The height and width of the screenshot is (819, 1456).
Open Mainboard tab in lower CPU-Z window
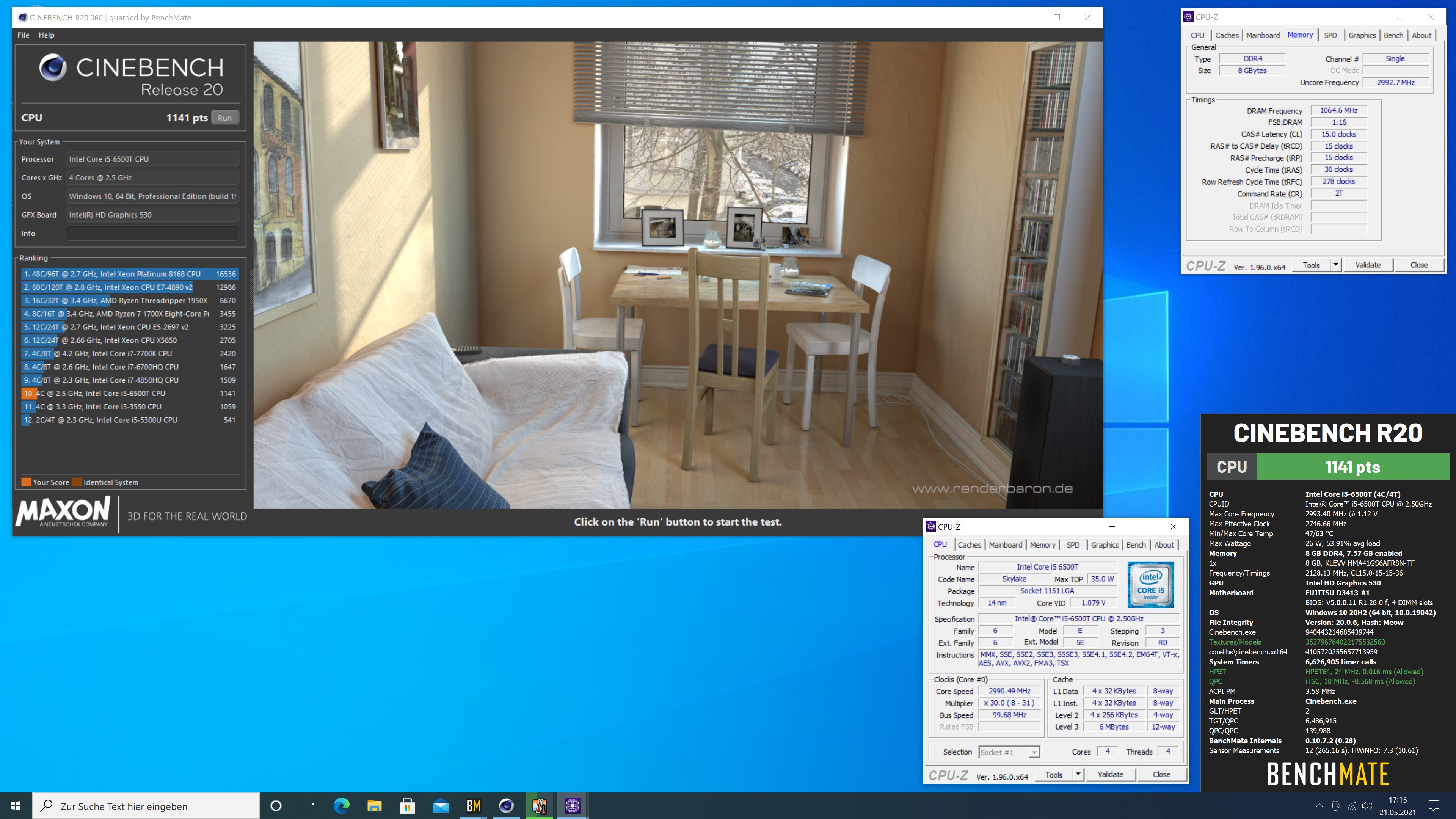[1006, 545]
